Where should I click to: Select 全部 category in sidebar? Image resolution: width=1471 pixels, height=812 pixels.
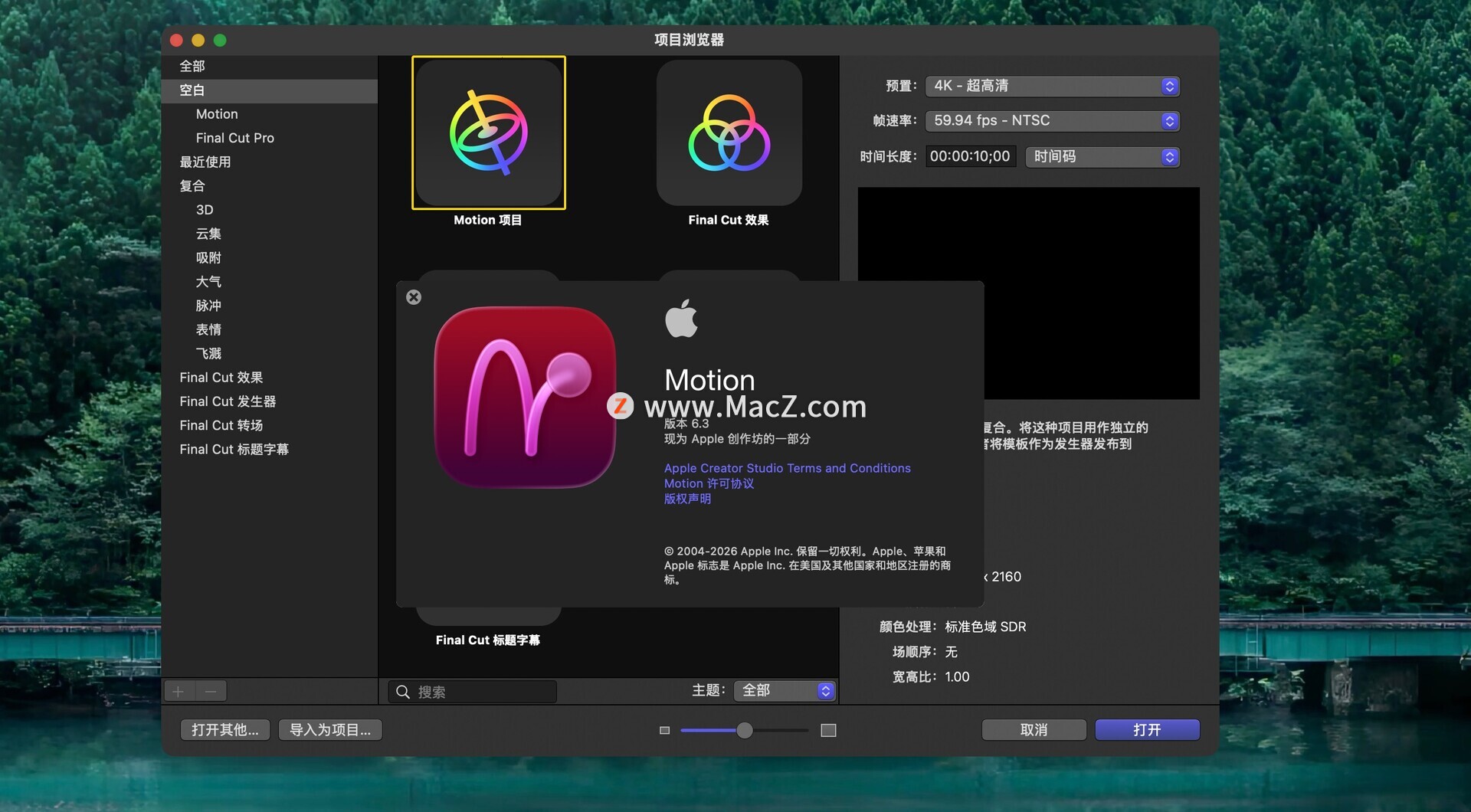tap(270, 67)
